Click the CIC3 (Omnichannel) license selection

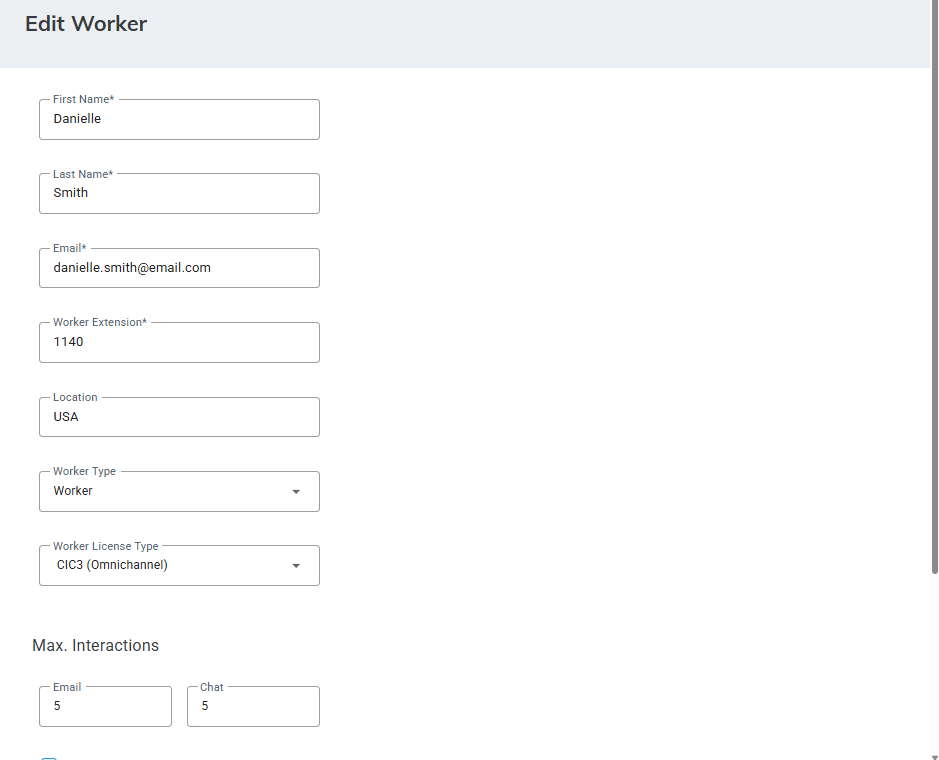pyautogui.click(x=112, y=565)
